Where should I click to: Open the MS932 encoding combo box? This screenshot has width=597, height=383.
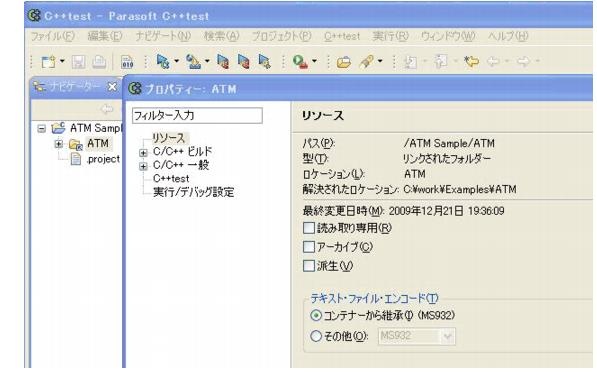[417, 336]
